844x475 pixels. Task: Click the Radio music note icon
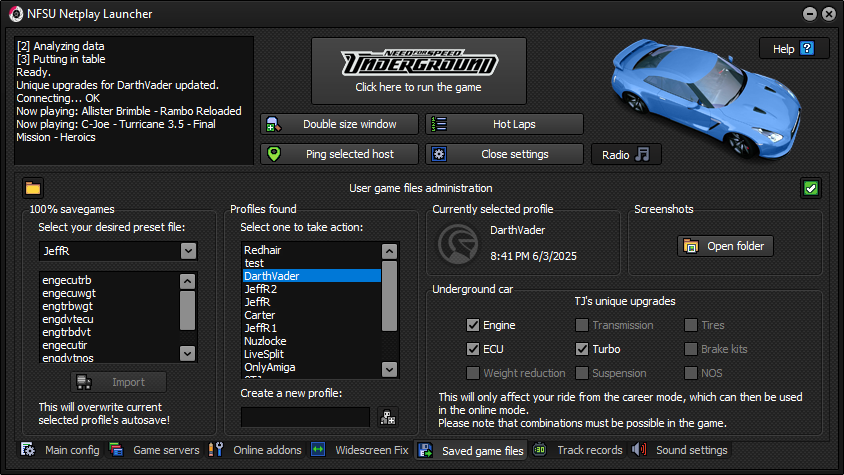(x=642, y=155)
